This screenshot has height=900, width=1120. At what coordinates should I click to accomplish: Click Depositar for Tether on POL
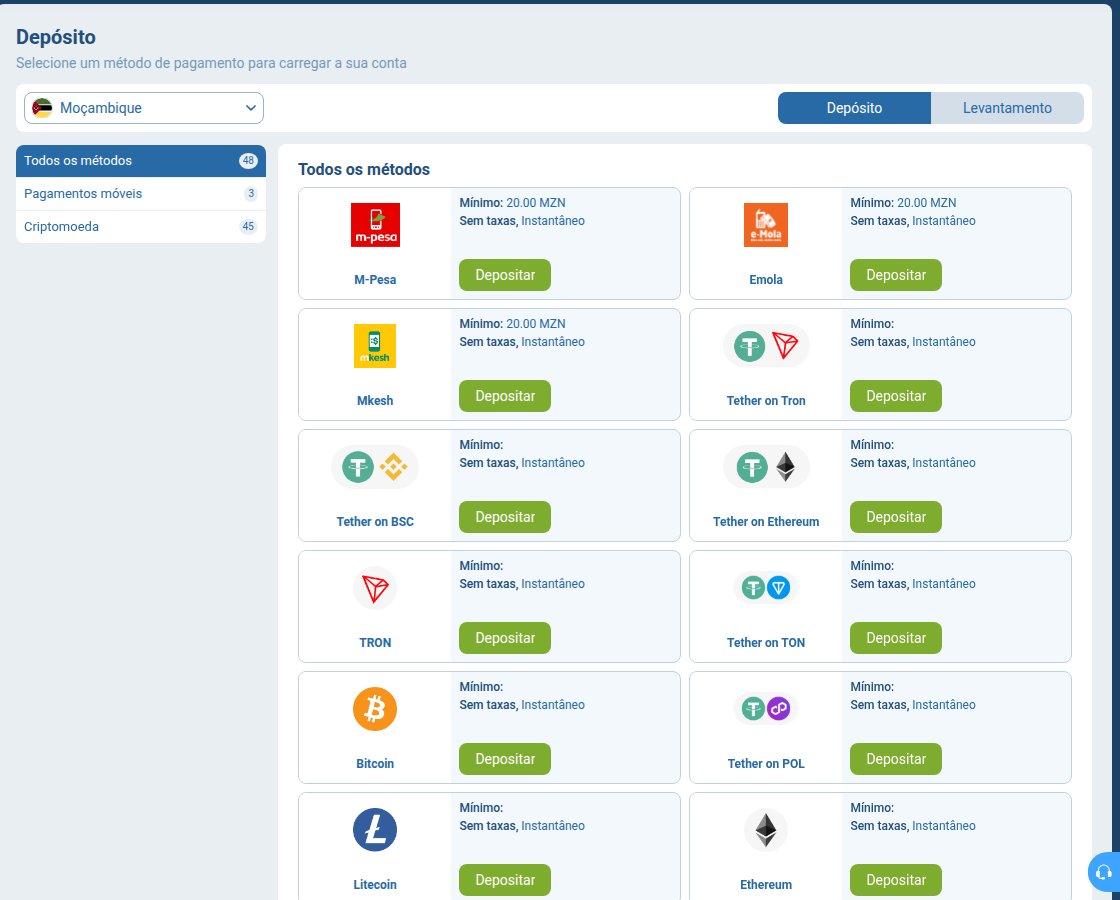click(896, 759)
